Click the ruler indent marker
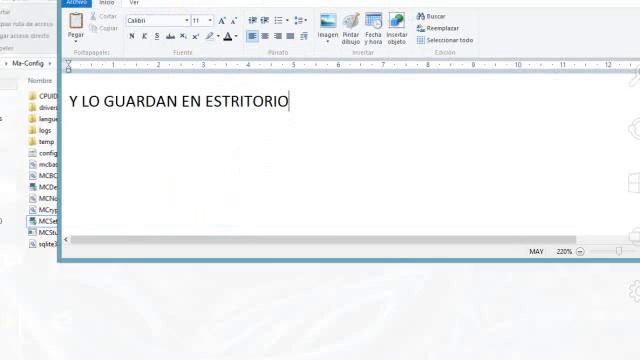This screenshot has width=640, height=360. click(69, 66)
